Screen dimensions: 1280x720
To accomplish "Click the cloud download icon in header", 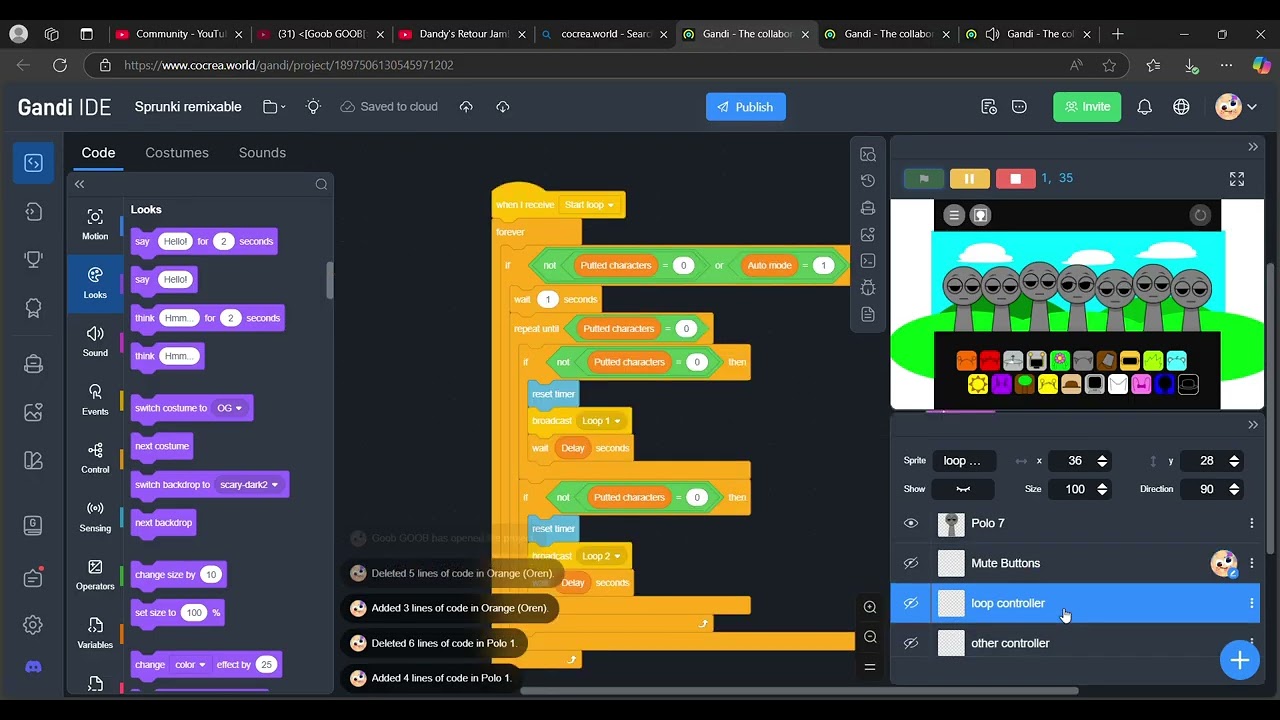I will click(503, 107).
